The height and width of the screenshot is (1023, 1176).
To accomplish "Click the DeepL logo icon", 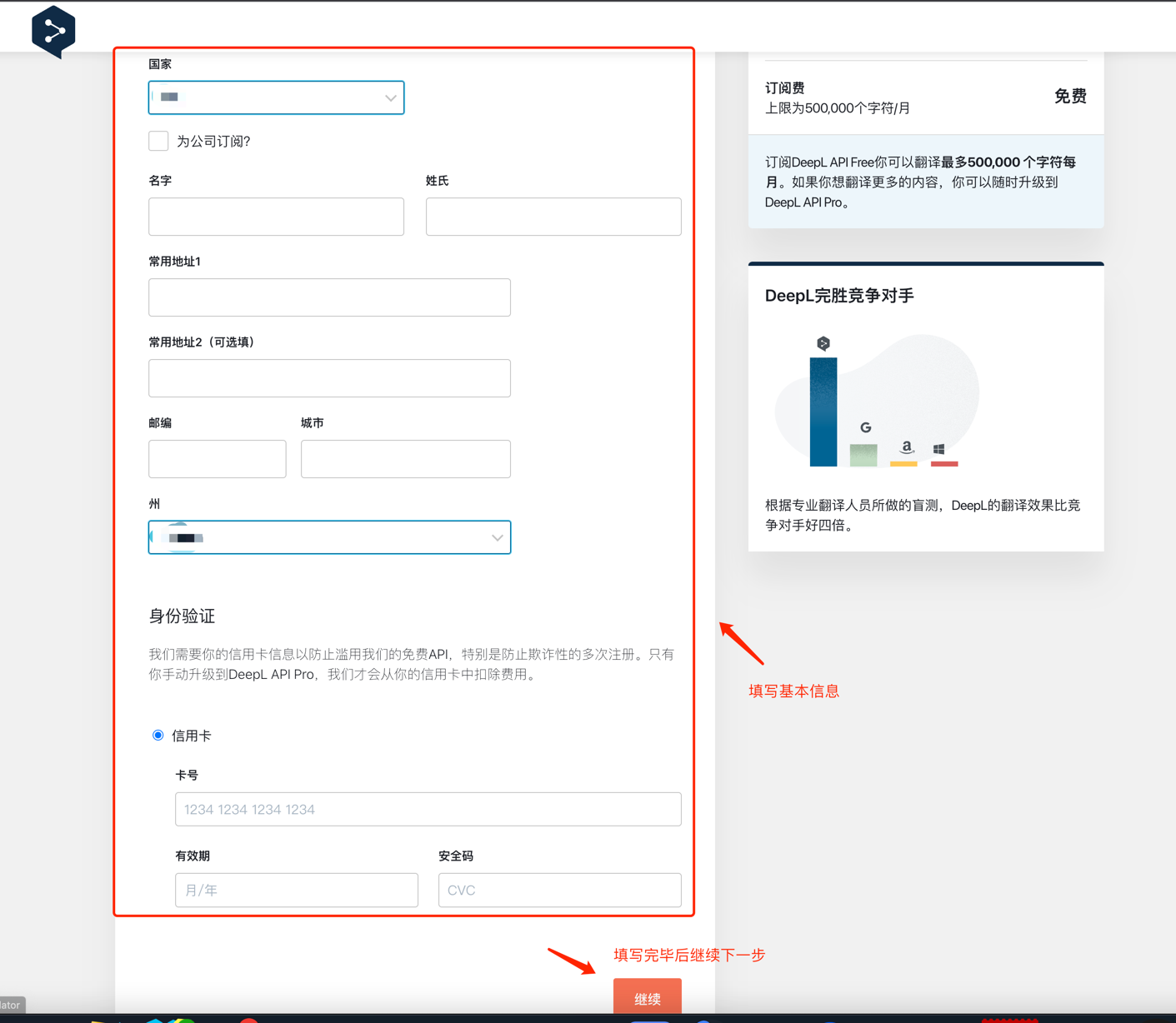I will point(53,32).
